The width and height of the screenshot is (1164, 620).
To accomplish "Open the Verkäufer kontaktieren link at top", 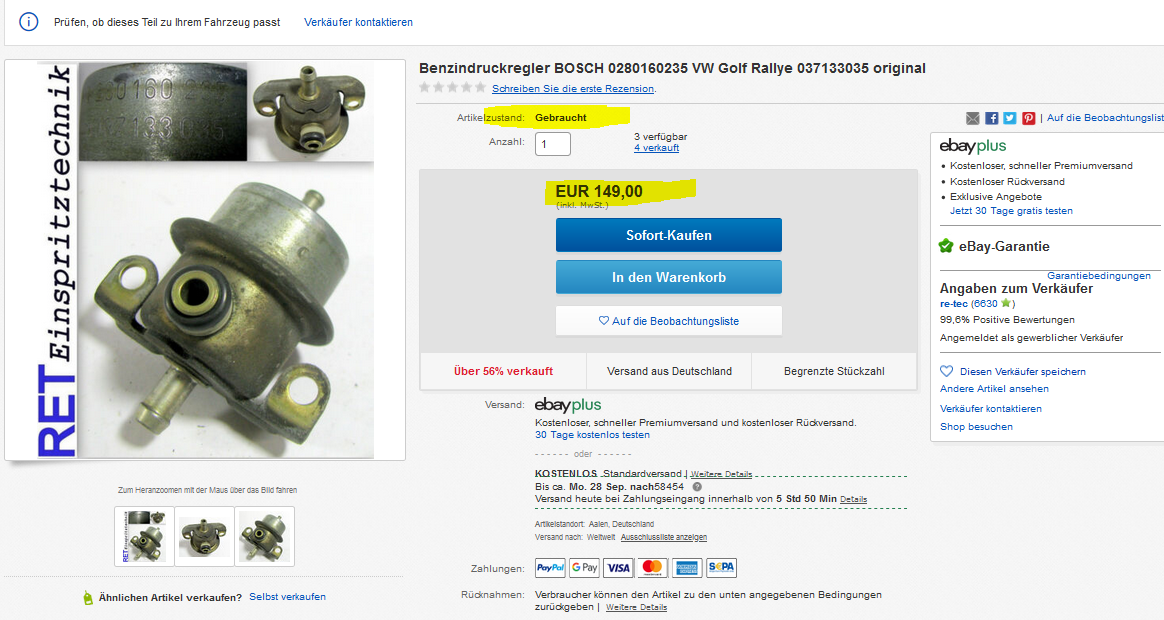I will click(x=359, y=22).
